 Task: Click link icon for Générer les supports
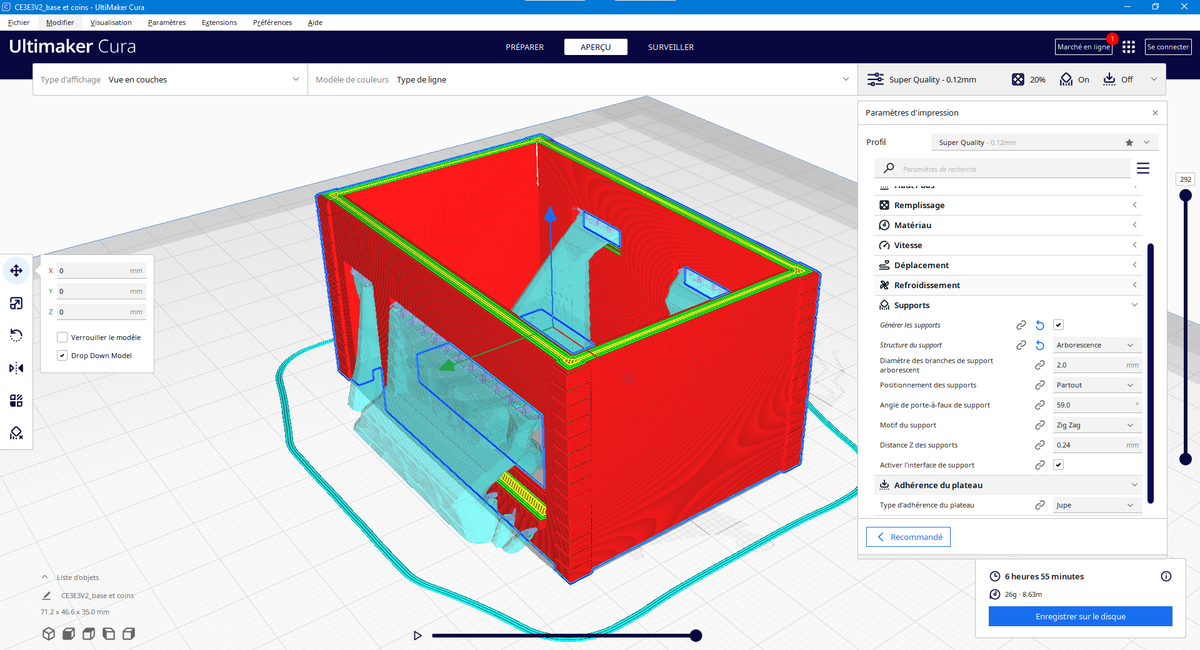1021,325
